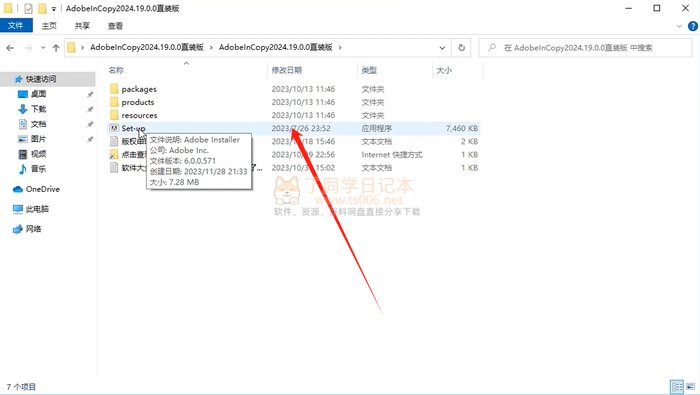The image size is (700, 395).
Task: Click the forward navigation arrow
Action: coord(29,48)
